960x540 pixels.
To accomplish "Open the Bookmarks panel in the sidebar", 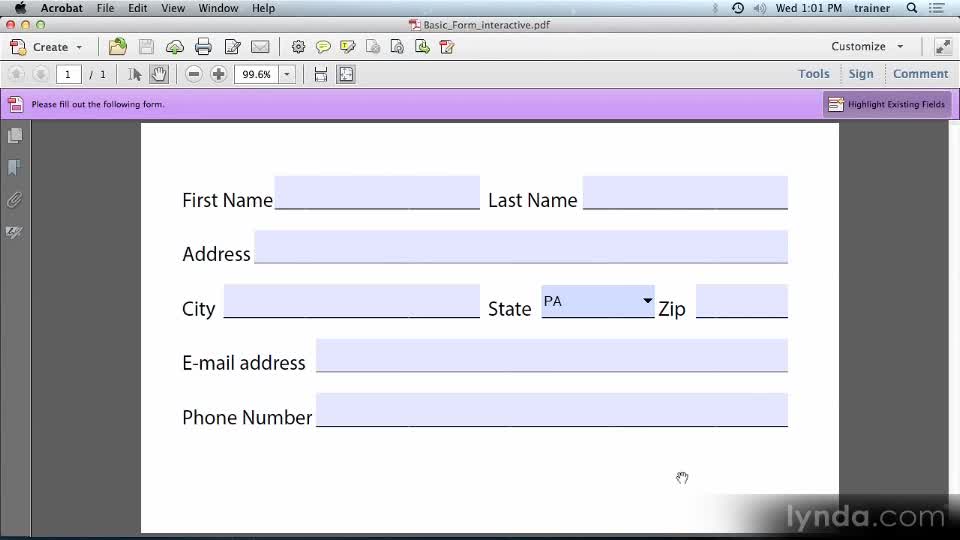I will tap(15, 167).
